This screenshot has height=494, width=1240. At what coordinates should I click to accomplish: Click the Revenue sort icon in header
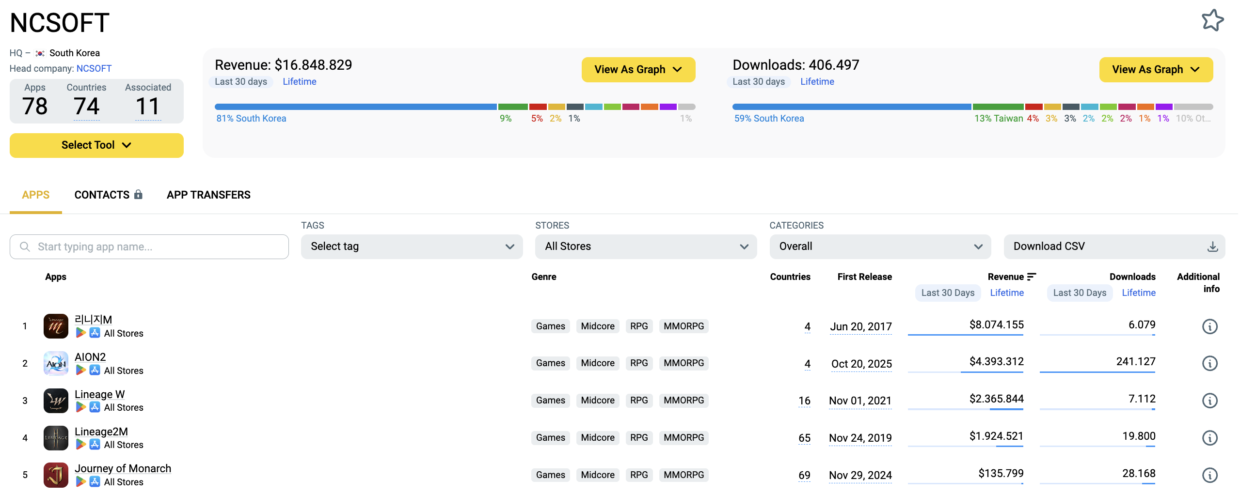[x=1032, y=277]
